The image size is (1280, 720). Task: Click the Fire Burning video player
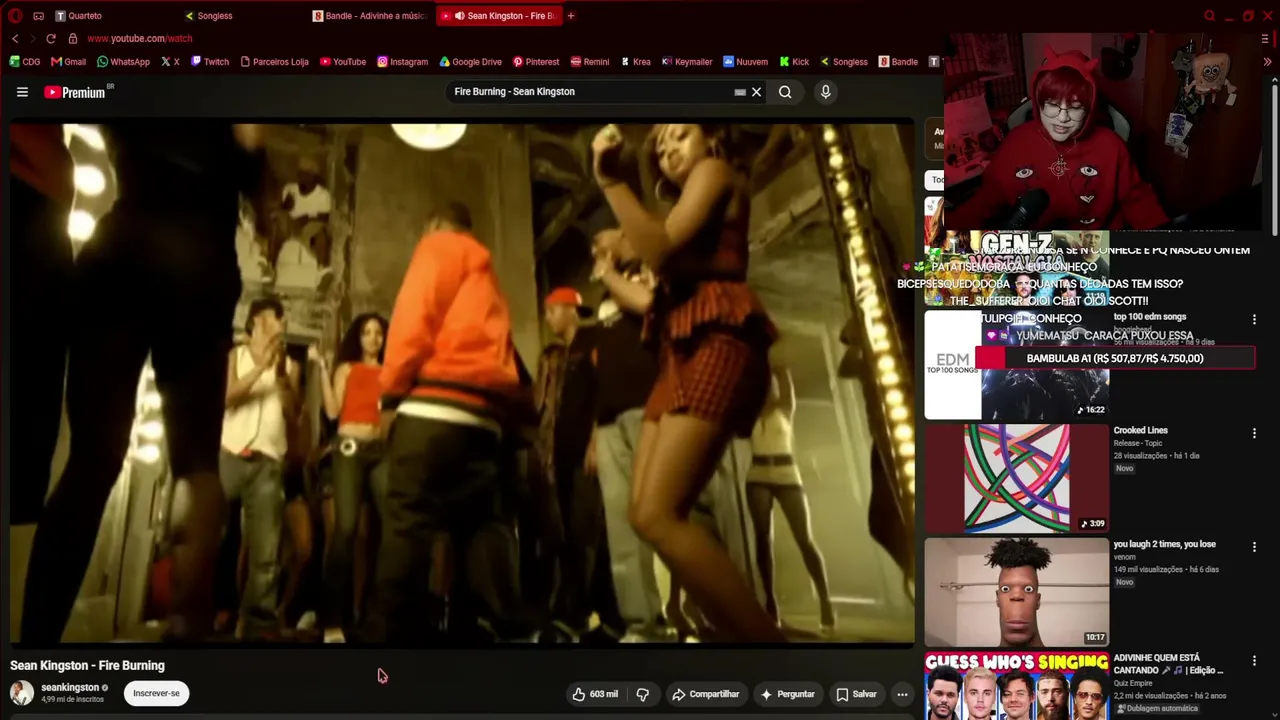462,384
